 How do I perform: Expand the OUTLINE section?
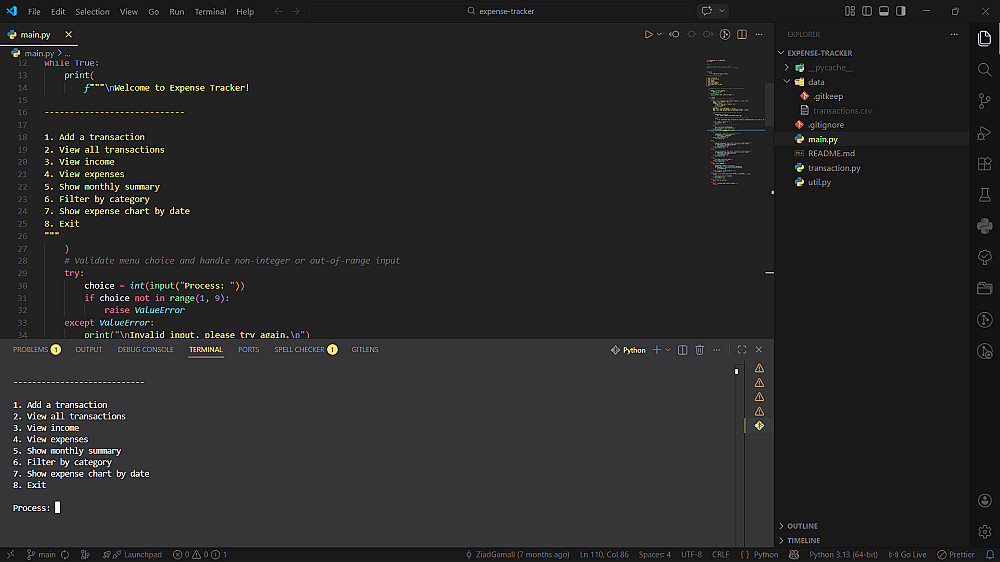click(802, 526)
